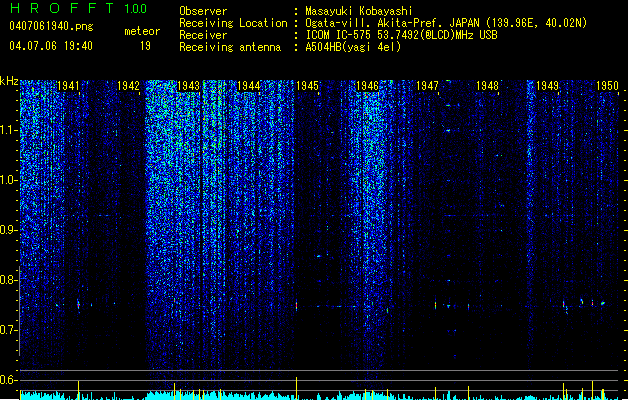Click the Receiving Location field label

pos(233,23)
